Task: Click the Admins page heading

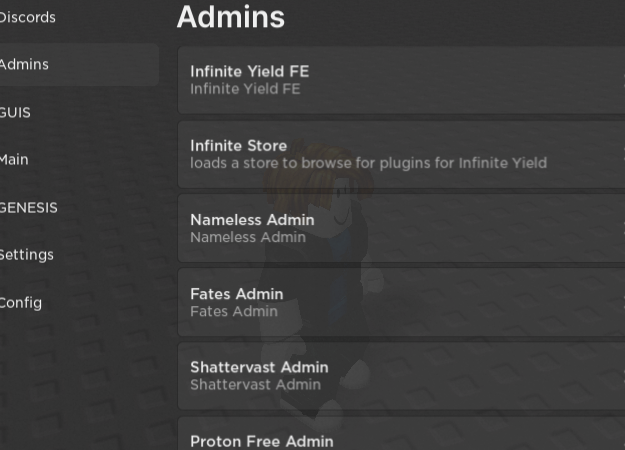Action: [x=231, y=17]
